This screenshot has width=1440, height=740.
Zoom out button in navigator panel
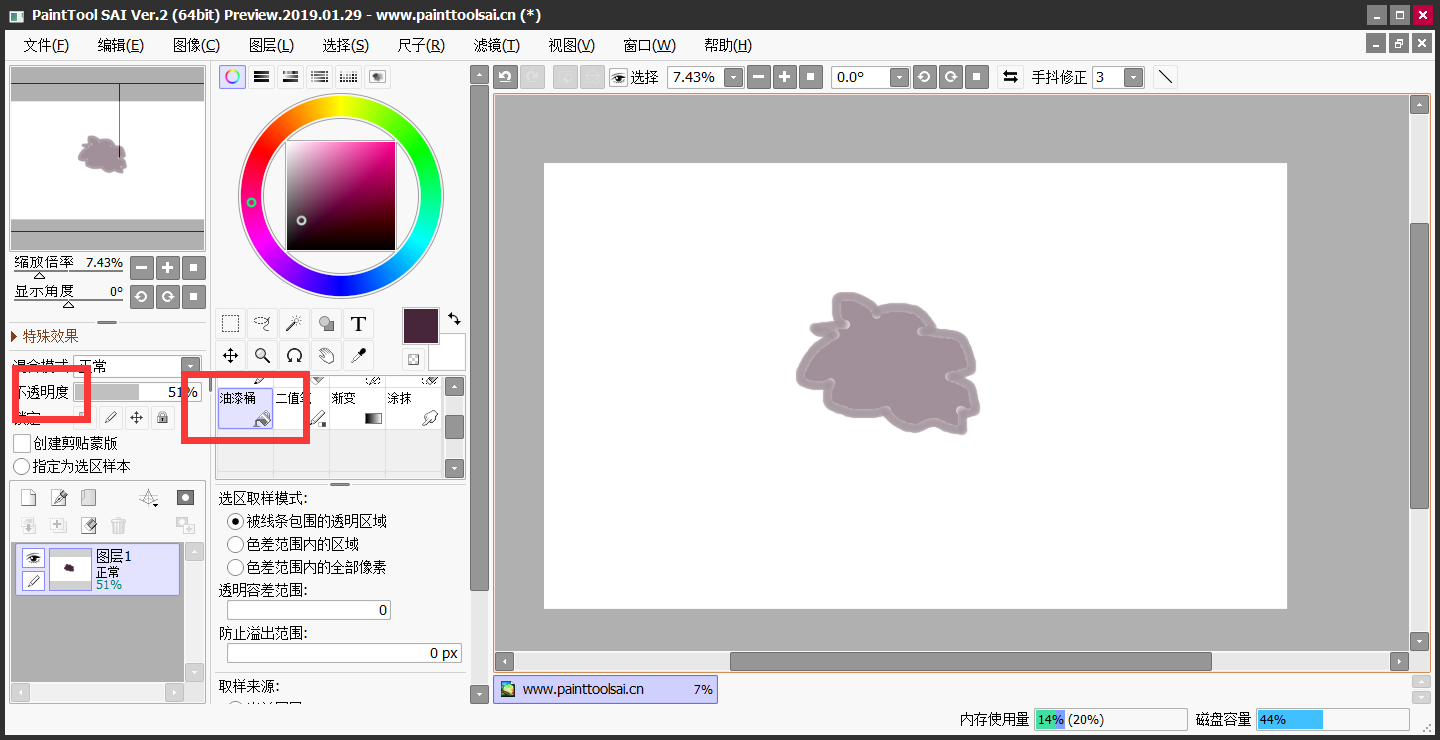(x=142, y=268)
